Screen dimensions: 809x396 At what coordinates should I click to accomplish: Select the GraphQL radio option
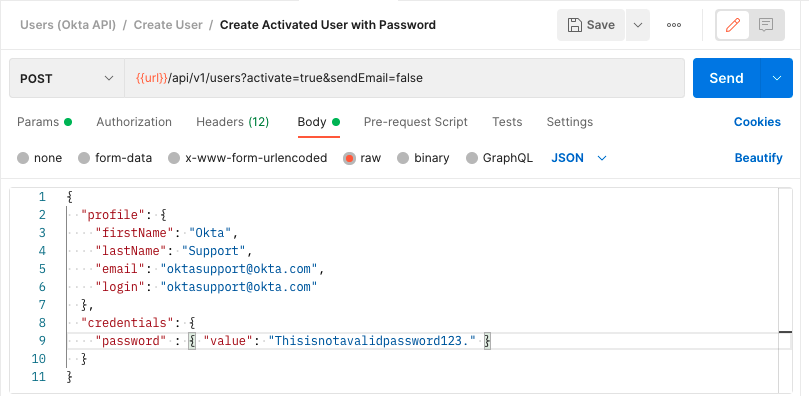click(x=472, y=158)
